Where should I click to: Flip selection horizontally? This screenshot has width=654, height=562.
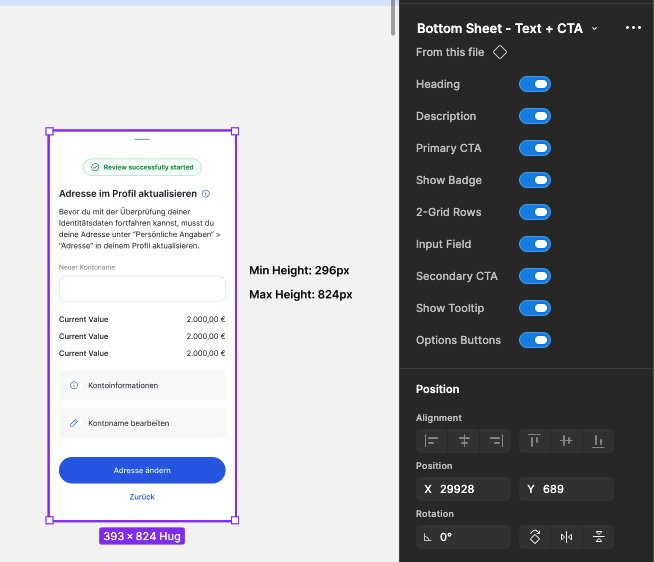coord(566,537)
